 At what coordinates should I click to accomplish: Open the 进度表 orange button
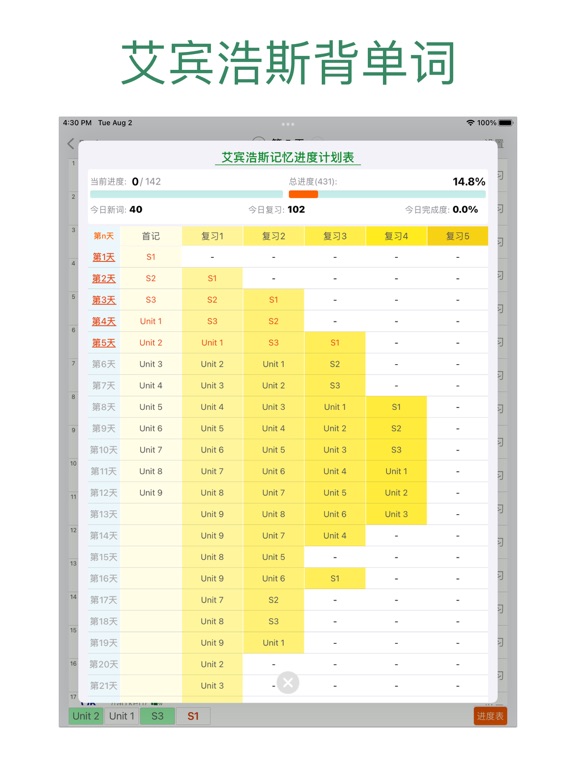click(x=490, y=716)
